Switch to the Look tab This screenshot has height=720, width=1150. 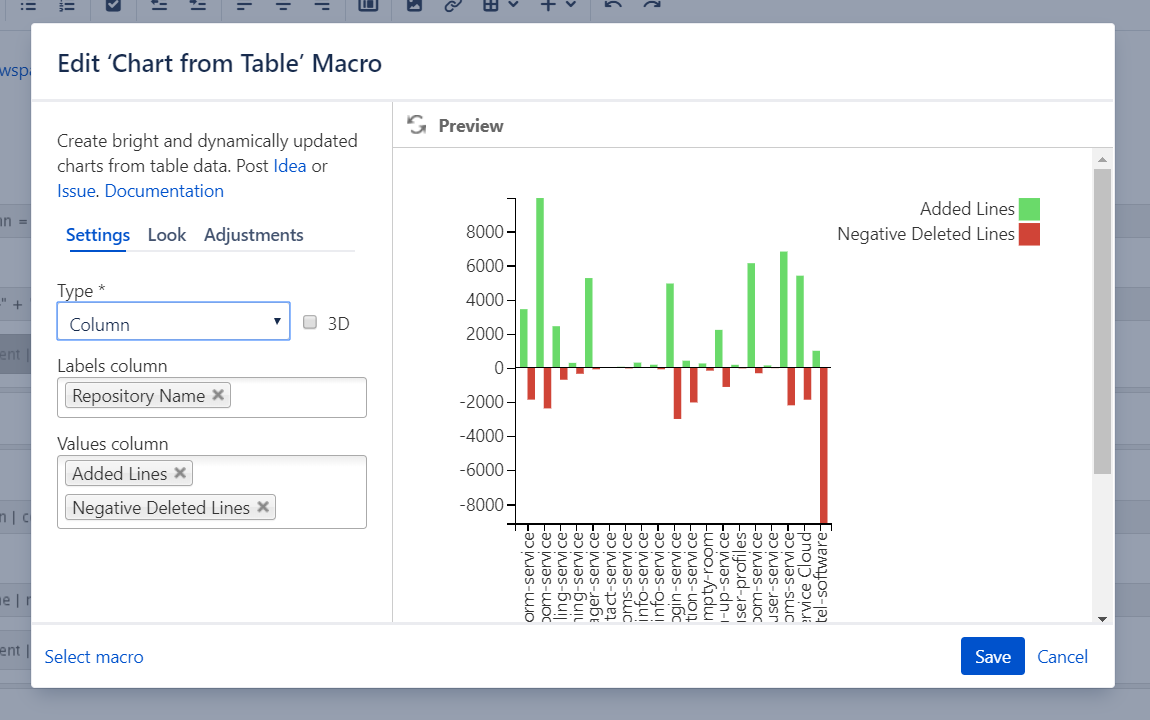[166, 235]
